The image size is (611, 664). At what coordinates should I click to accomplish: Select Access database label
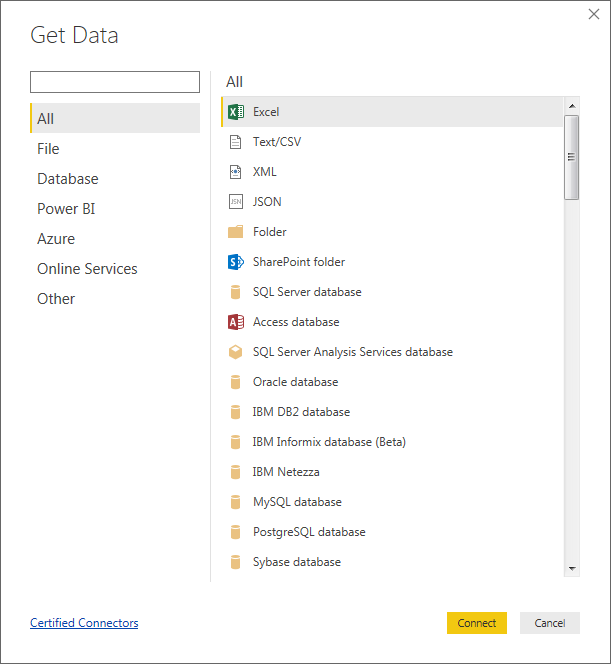coord(296,322)
